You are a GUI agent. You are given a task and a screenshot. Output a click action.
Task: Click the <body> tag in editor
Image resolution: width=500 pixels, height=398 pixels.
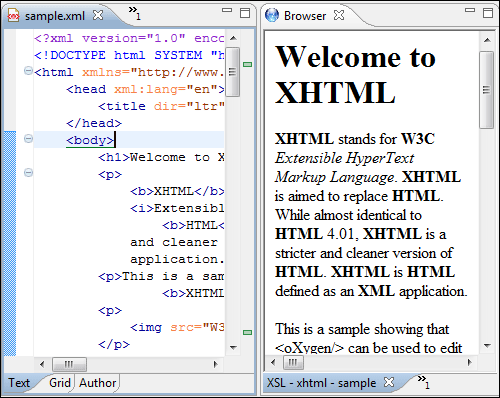point(90,140)
